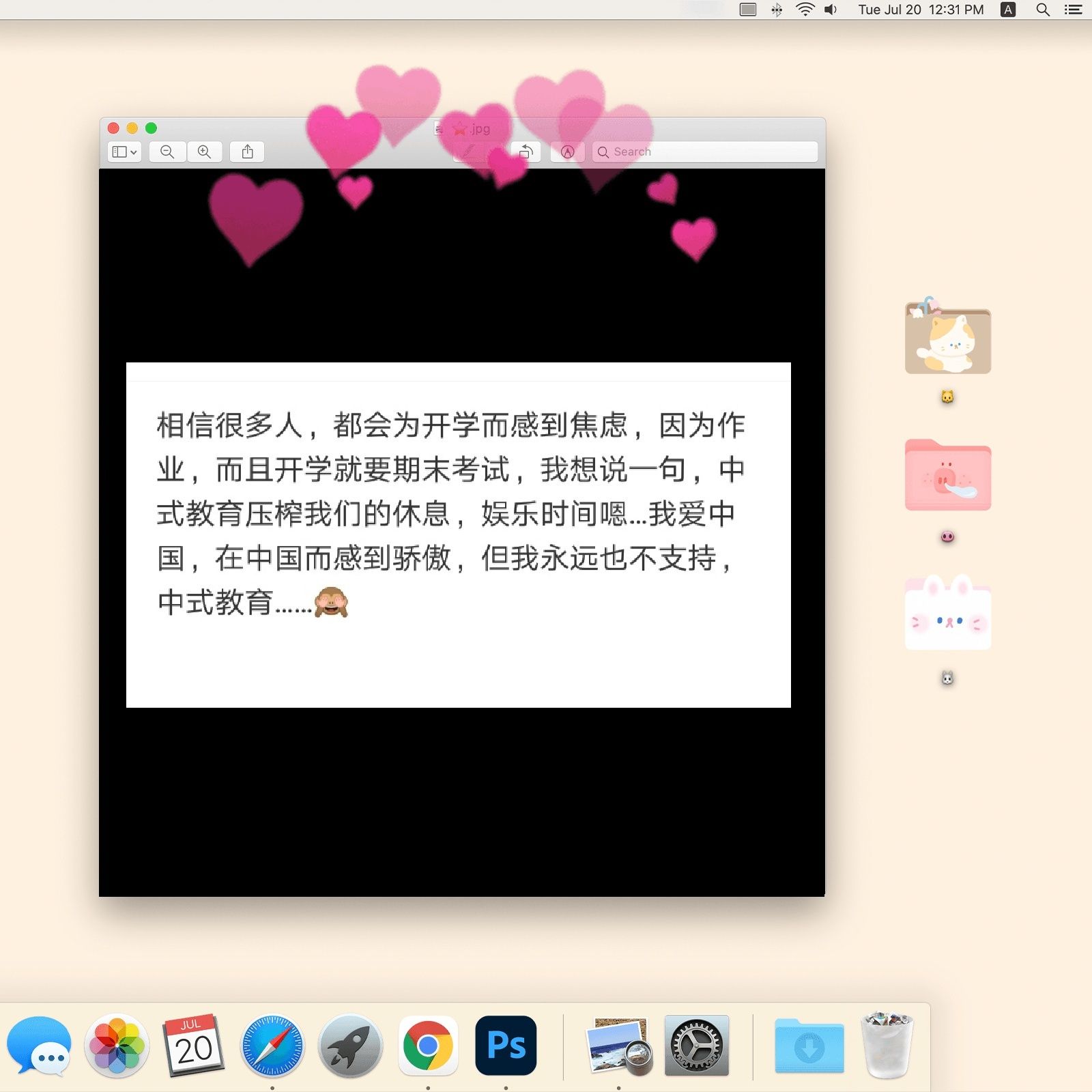
Task: Open the cat folder on the desktop
Action: click(947, 339)
